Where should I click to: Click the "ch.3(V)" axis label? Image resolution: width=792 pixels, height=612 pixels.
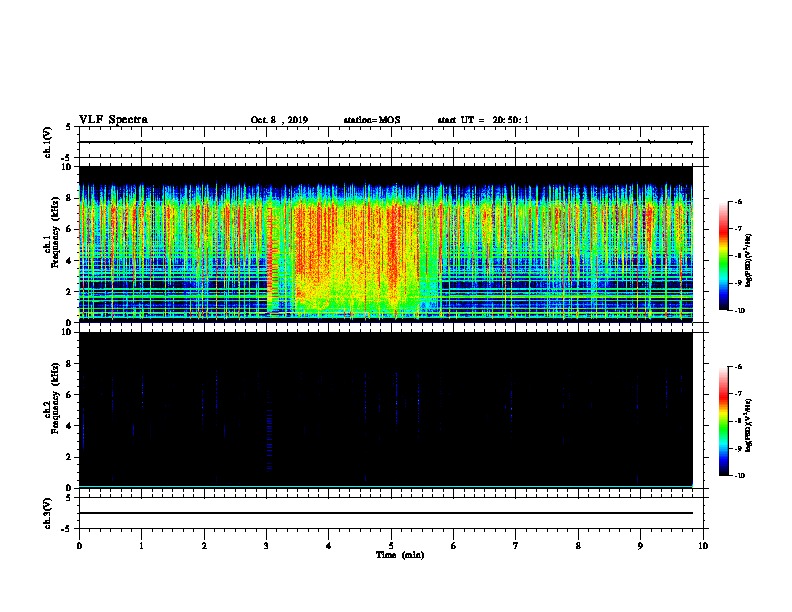(x=48, y=513)
